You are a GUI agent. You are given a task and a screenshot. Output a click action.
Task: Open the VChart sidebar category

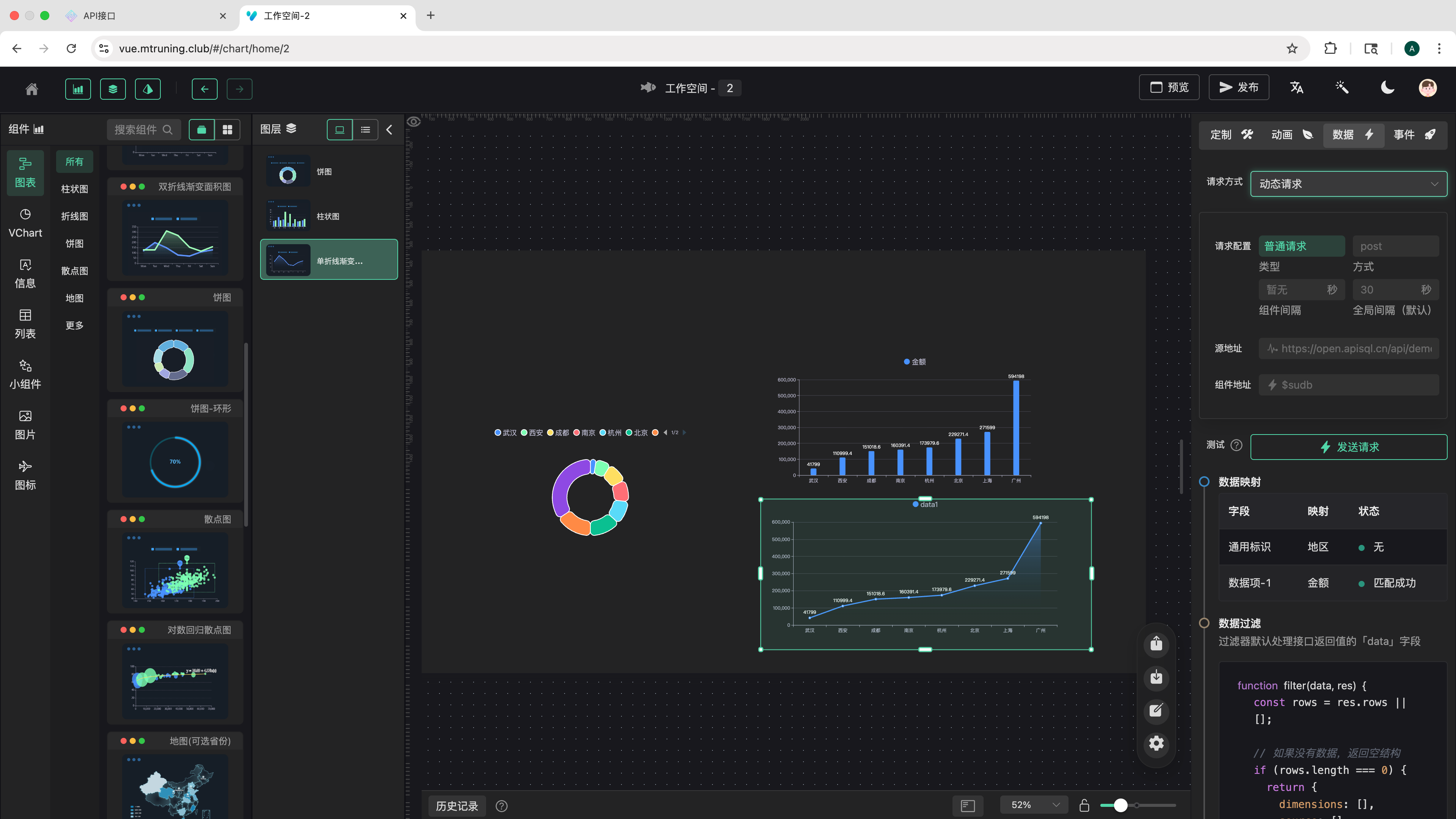[x=25, y=223]
